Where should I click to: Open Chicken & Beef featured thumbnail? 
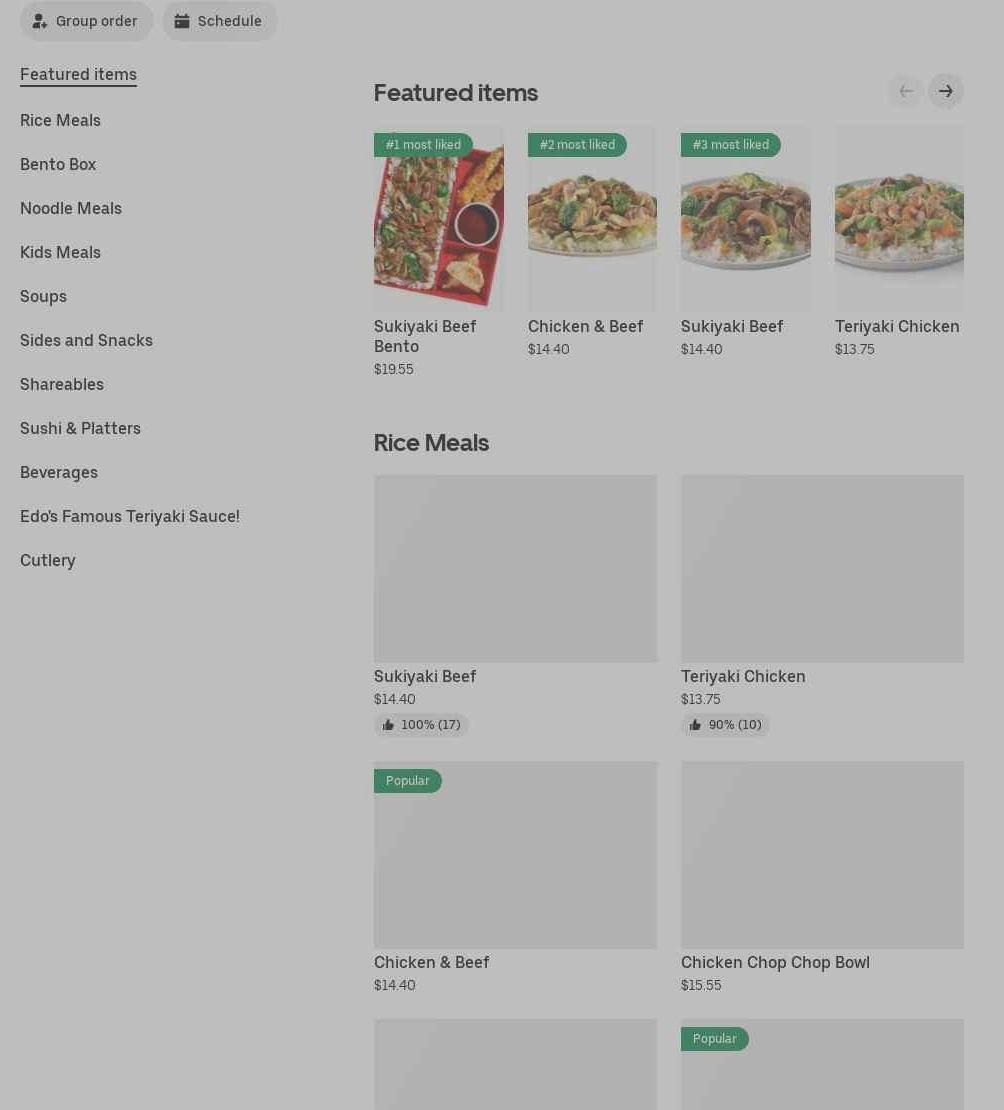[592, 220]
